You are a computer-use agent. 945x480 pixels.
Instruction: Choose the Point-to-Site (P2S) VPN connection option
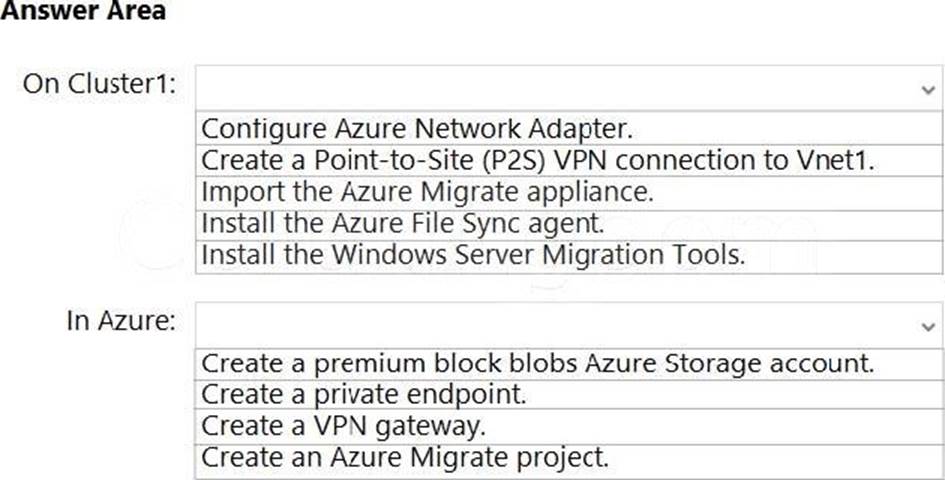(538, 160)
